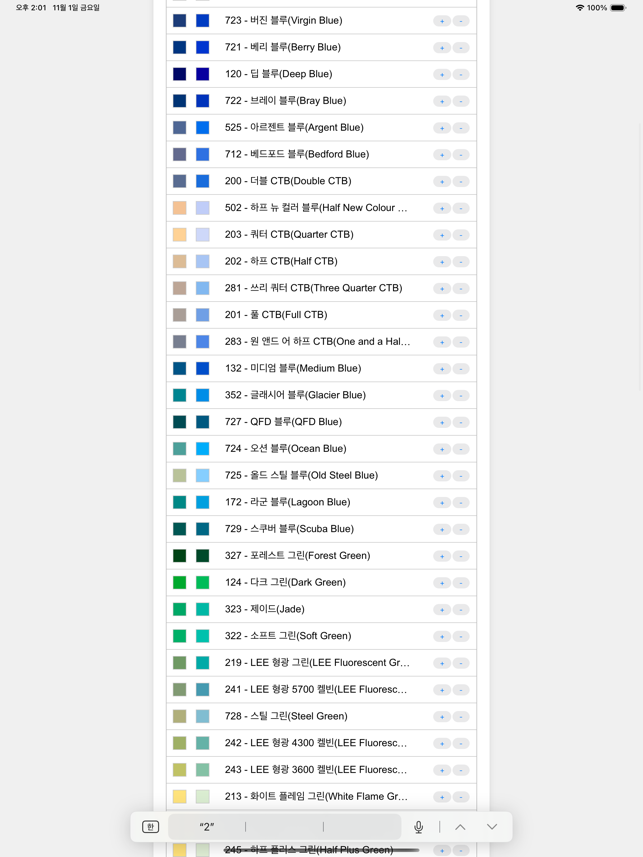Select the row 200 - 더블 CTB(Double CTB)
Screen dimensions: 643x857
click(322, 181)
